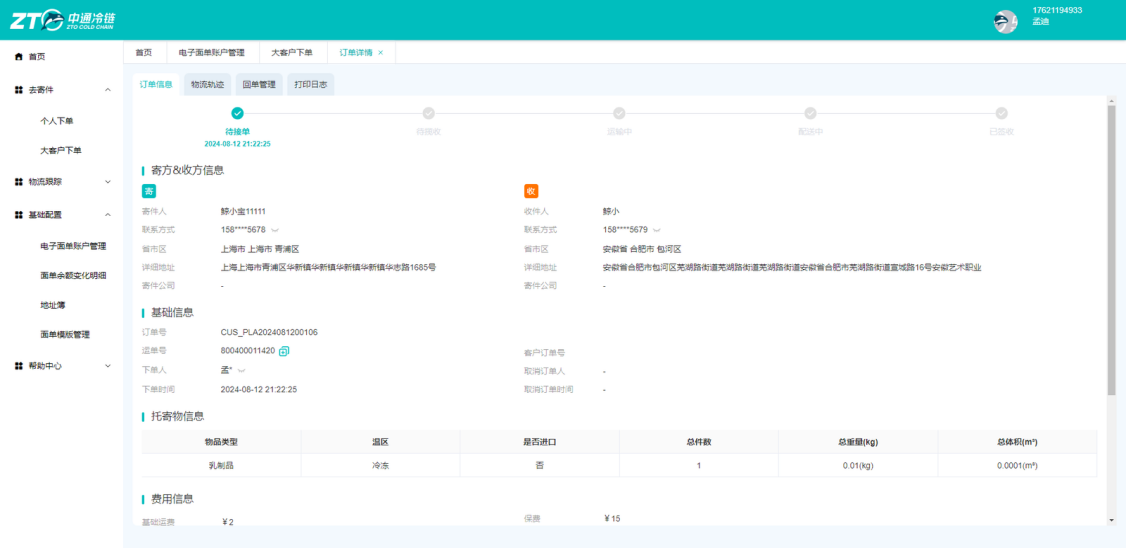Reveal the full 下单人 name
This screenshot has width=1126, height=548.
[241, 371]
